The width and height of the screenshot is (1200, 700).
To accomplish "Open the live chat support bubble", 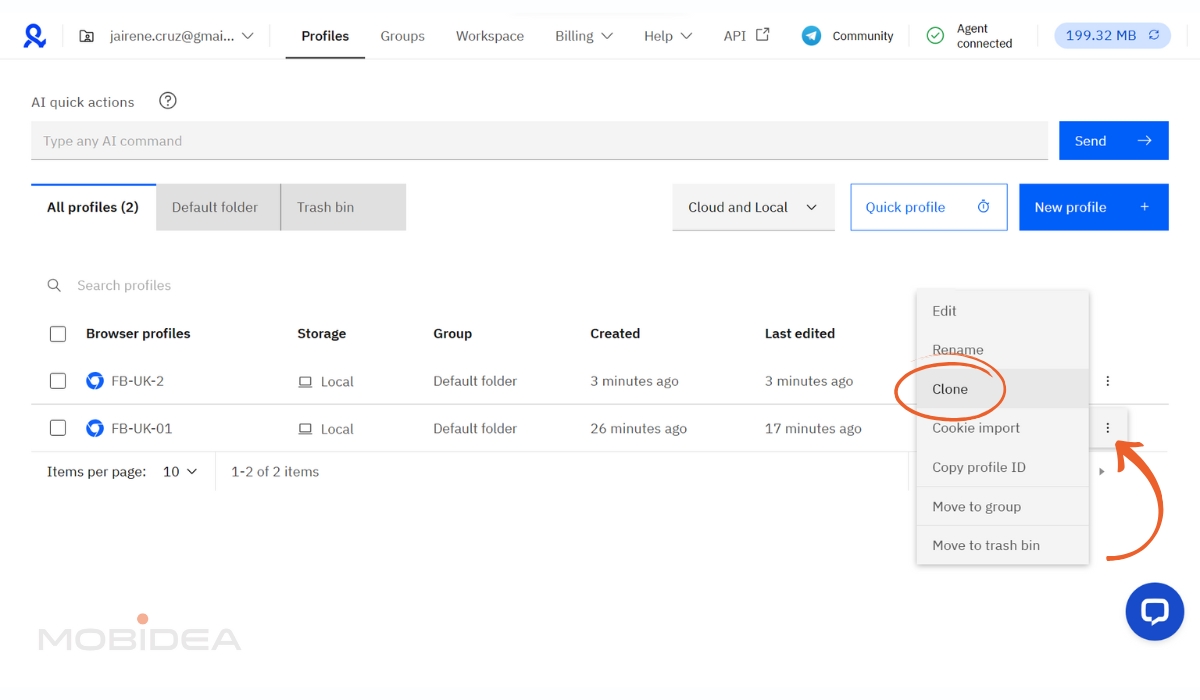I will pyautogui.click(x=1154, y=611).
